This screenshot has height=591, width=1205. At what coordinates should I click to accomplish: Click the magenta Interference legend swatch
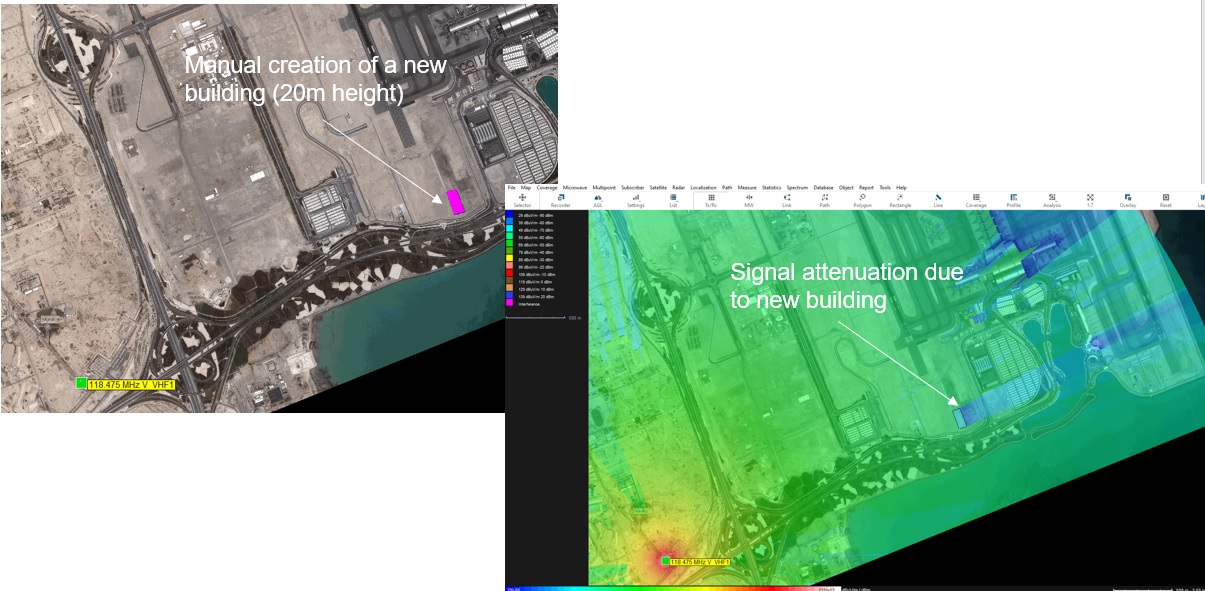511,304
